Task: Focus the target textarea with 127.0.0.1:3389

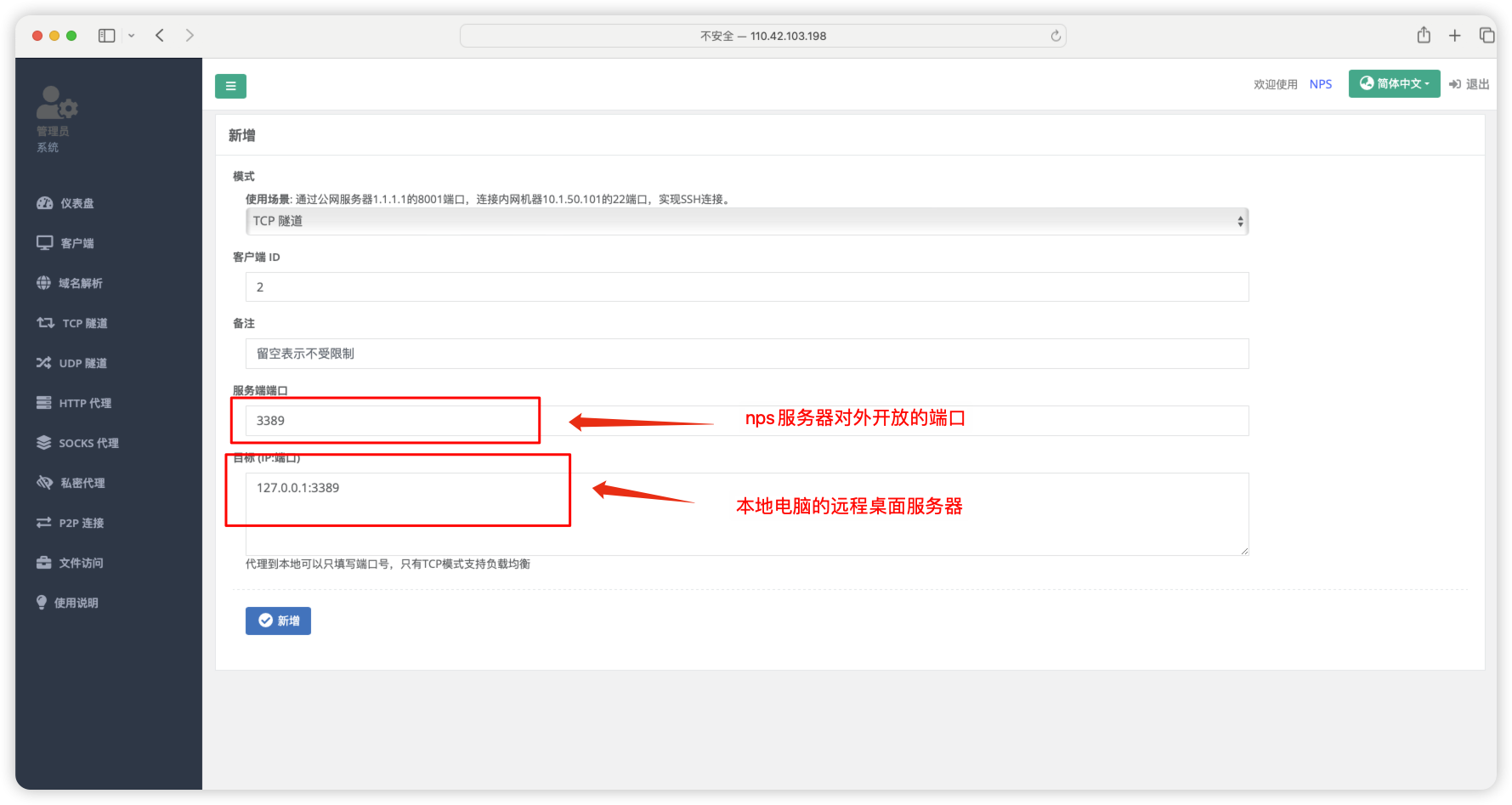Action: tap(747, 514)
